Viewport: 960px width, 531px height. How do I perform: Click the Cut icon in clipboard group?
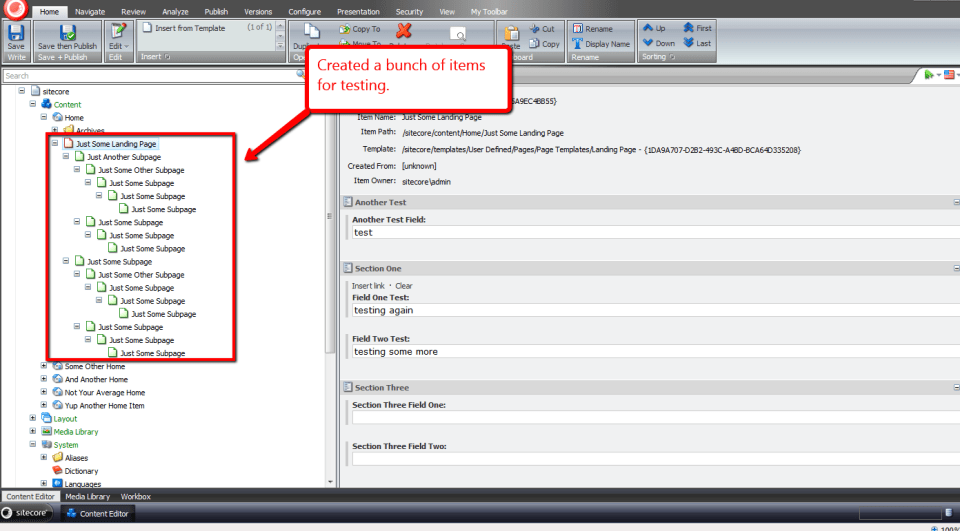pyautogui.click(x=534, y=29)
